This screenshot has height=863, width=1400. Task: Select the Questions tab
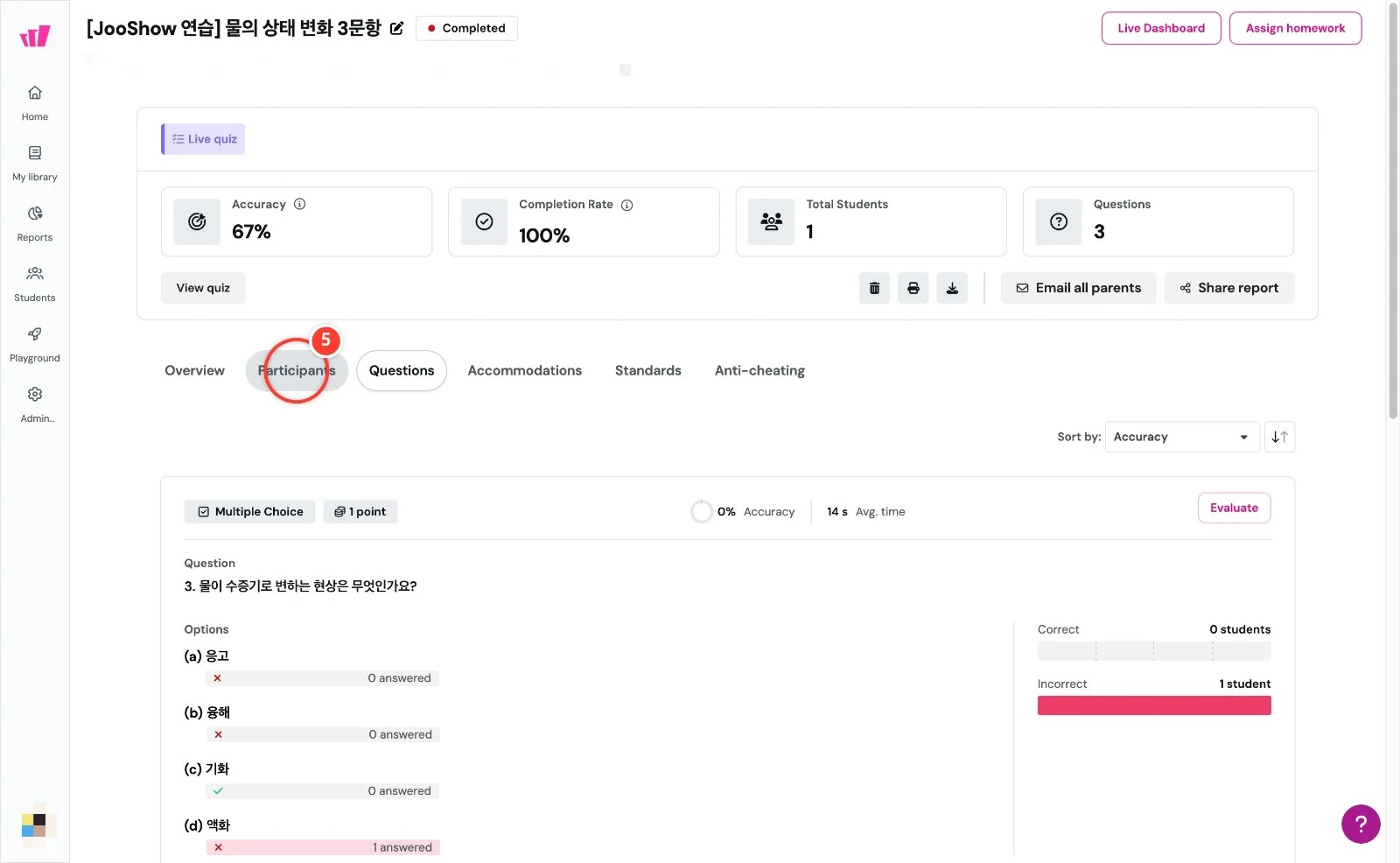(402, 370)
